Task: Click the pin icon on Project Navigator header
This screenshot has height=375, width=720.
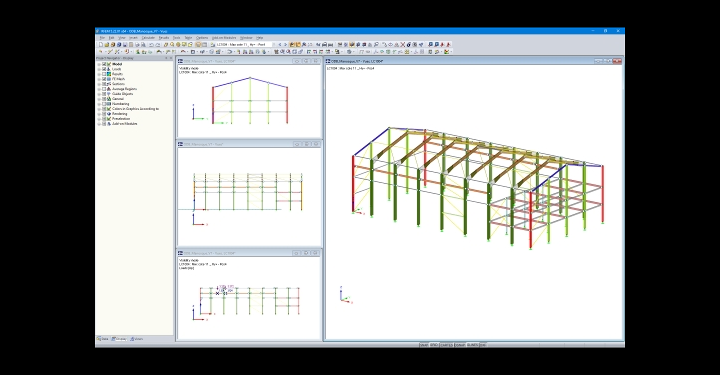Action: [166, 58]
